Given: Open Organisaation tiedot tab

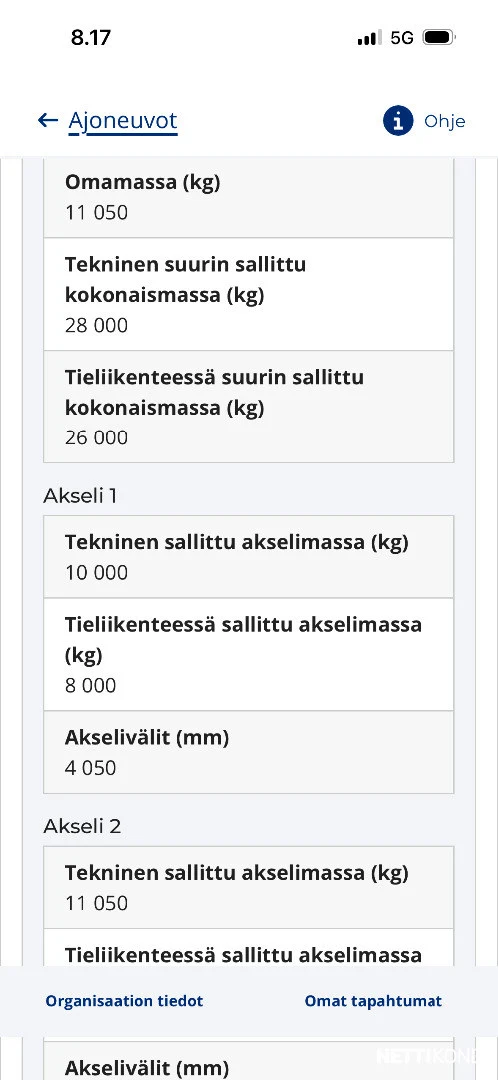Looking at the screenshot, I should (x=125, y=1001).
